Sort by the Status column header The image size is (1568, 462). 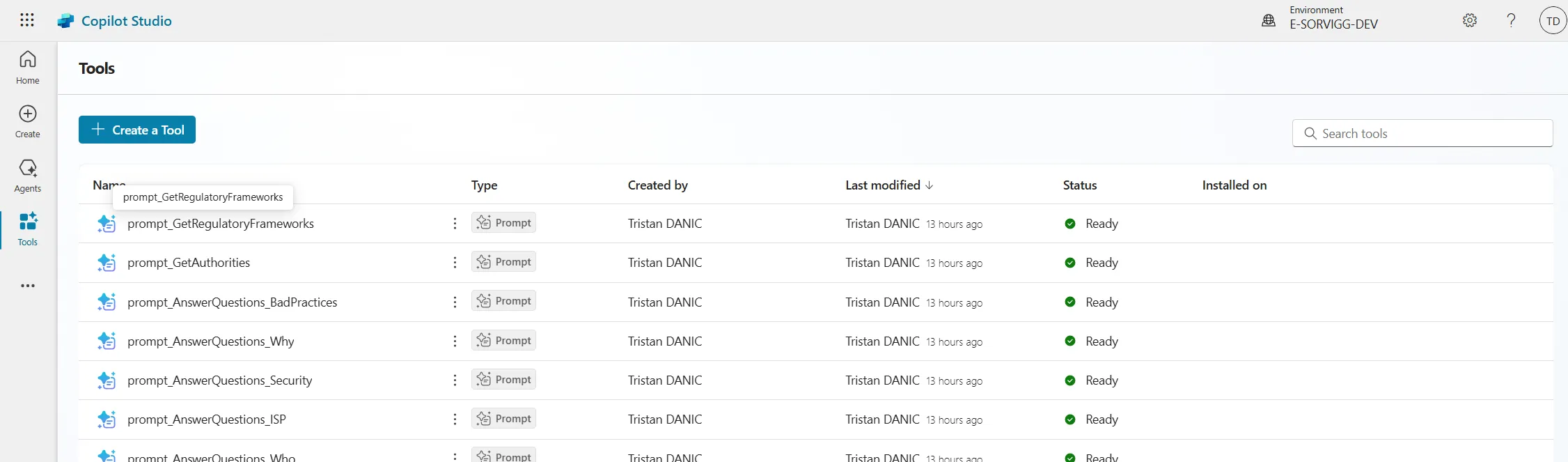pyautogui.click(x=1080, y=185)
